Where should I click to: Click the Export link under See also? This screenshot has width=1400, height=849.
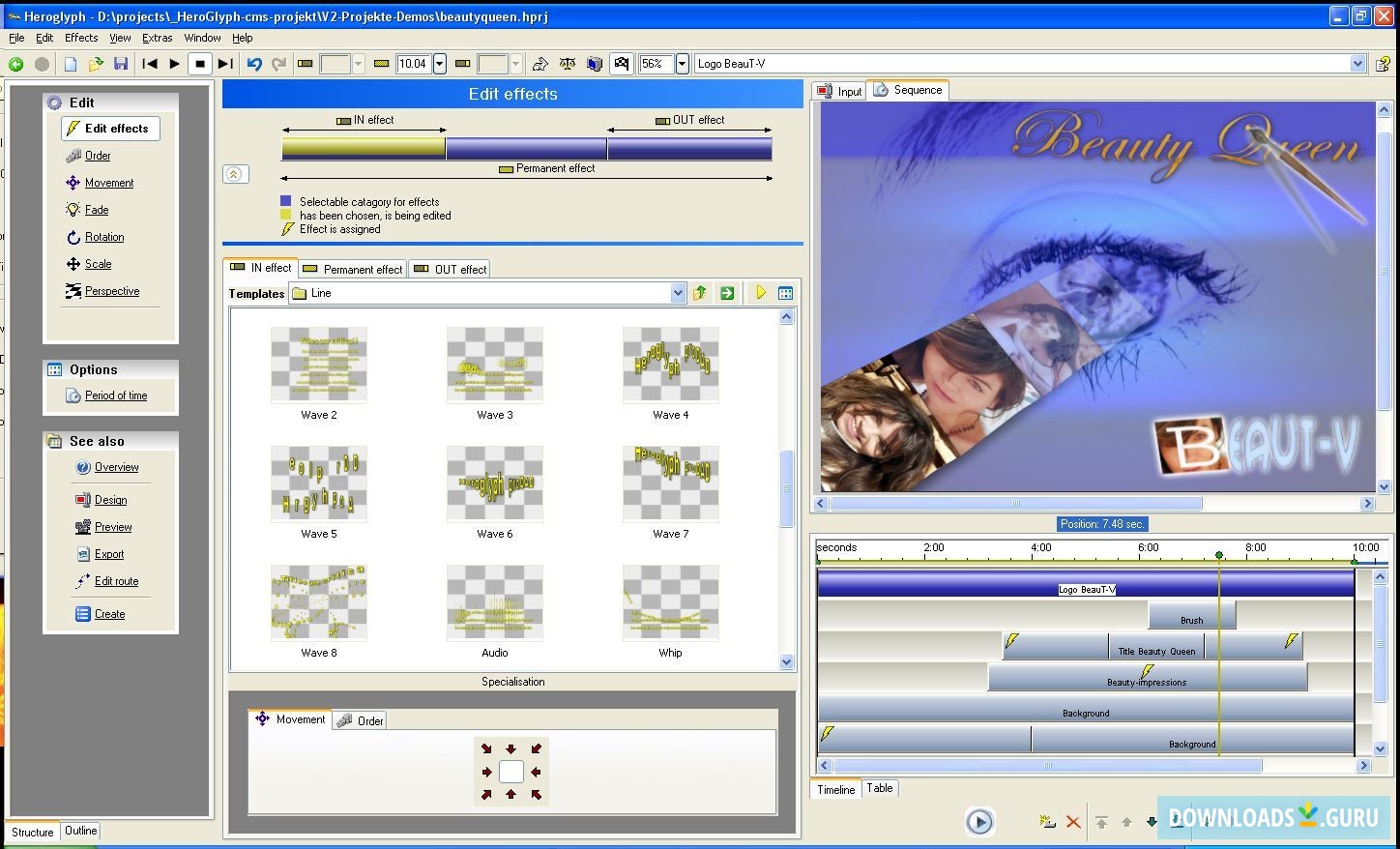(x=108, y=554)
